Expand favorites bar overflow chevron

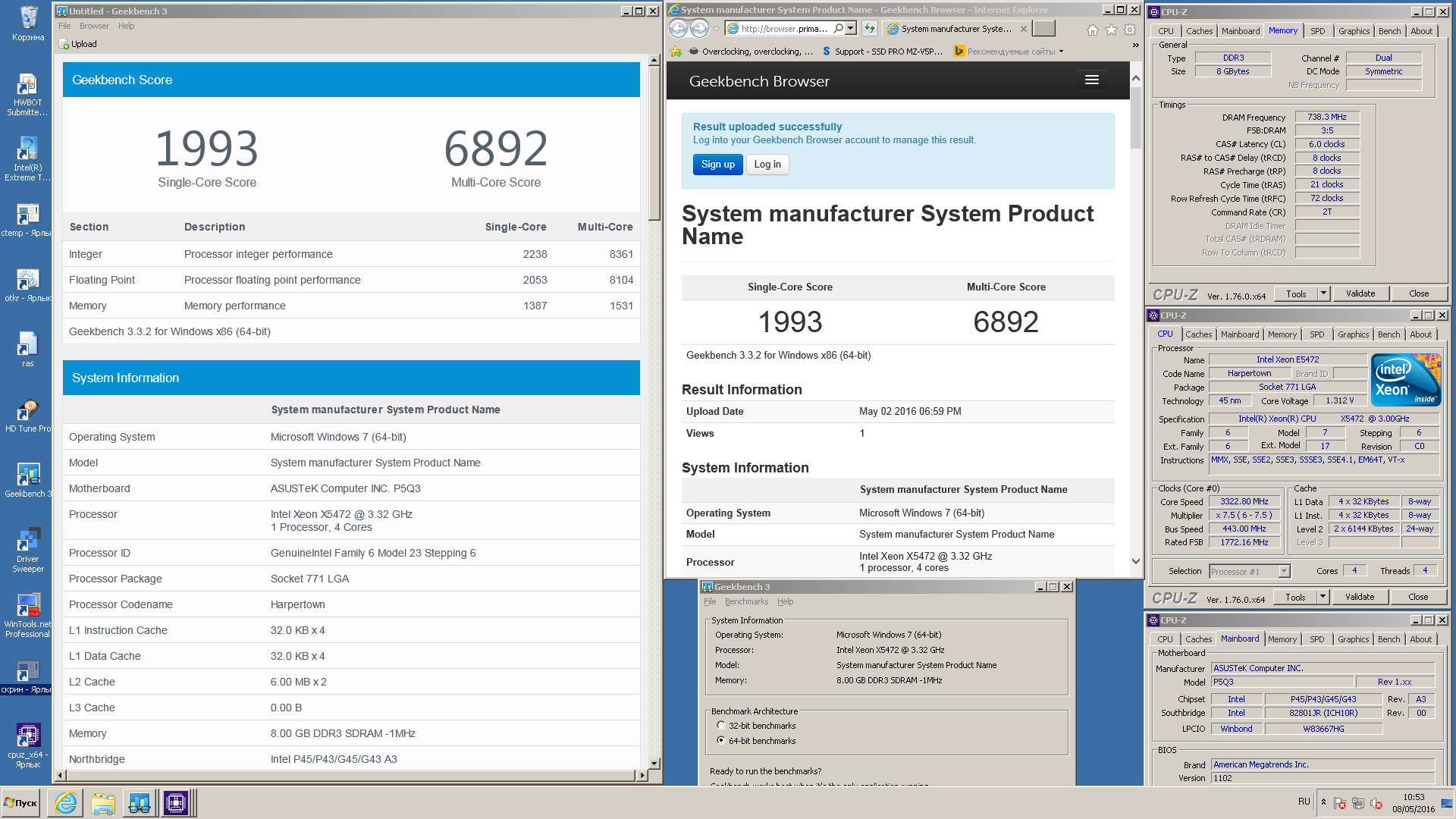click(1135, 45)
